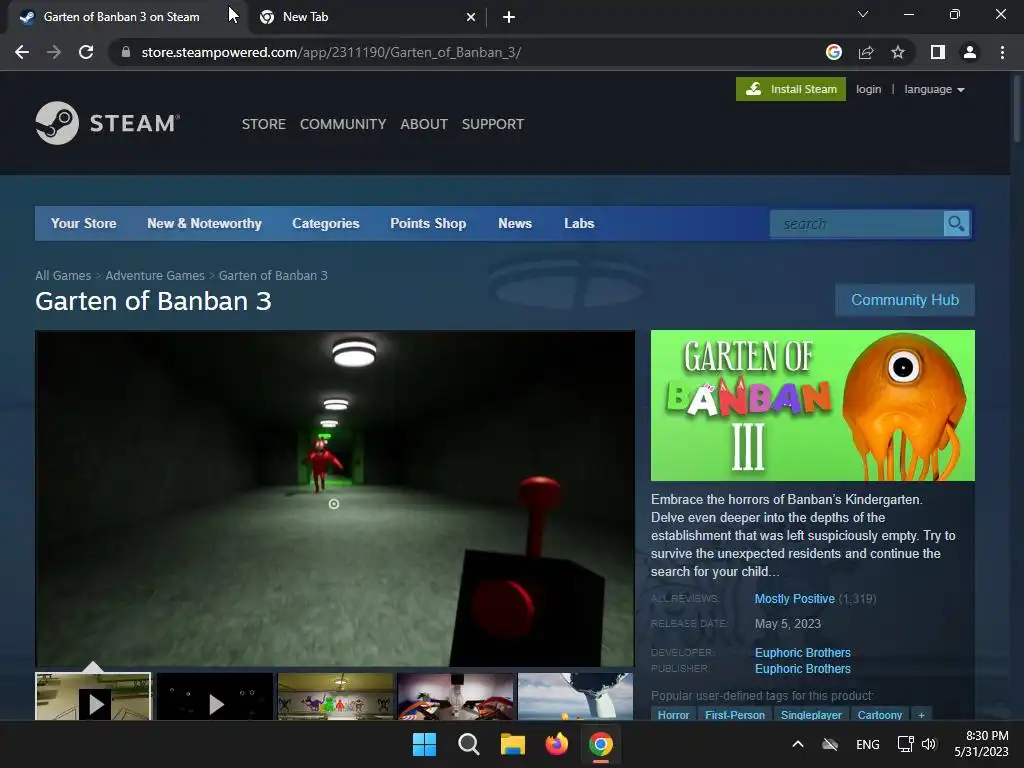Open the Chrome profile menu

point(970,52)
